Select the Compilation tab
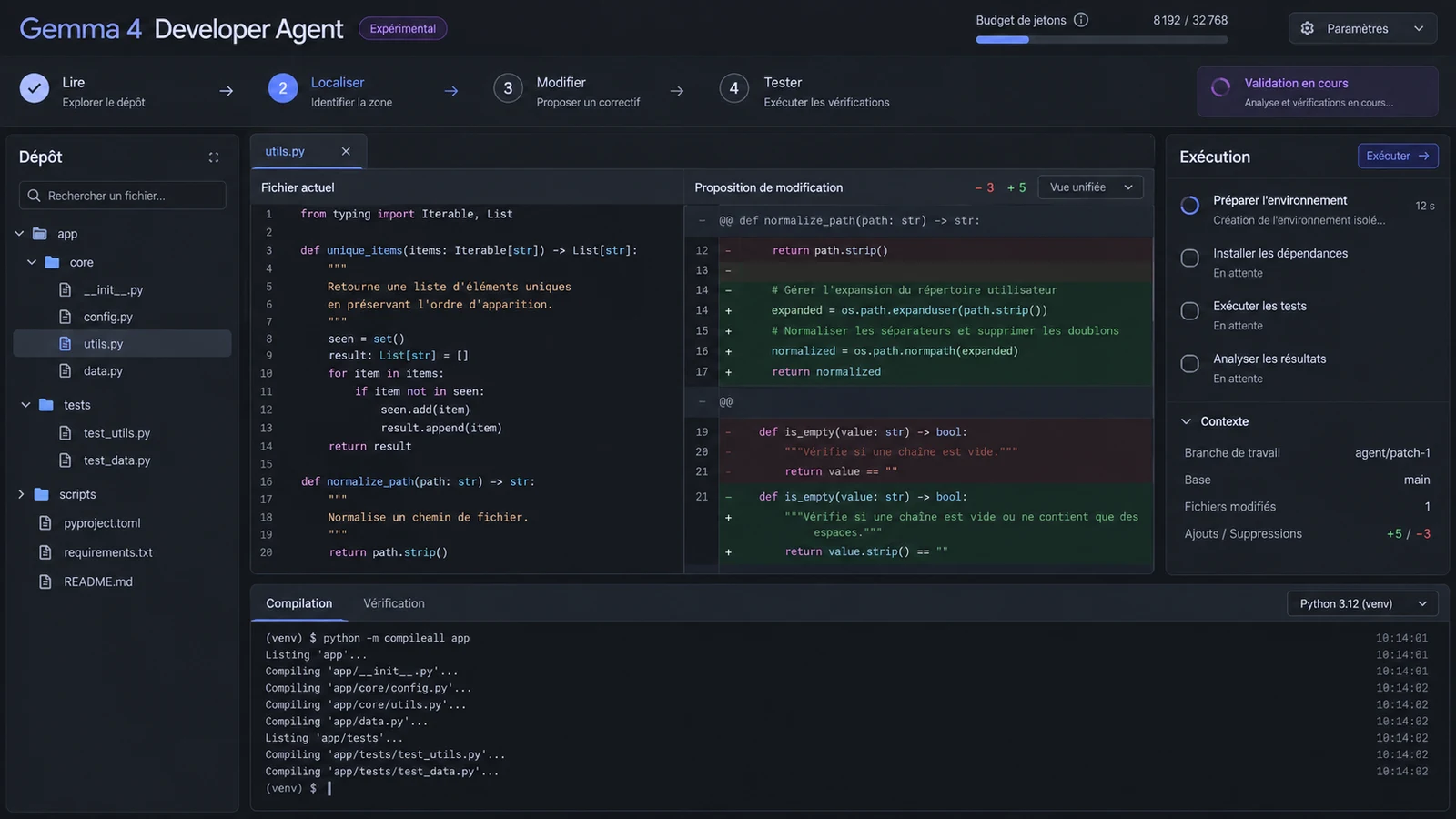This screenshot has height=819, width=1456. (299, 603)
